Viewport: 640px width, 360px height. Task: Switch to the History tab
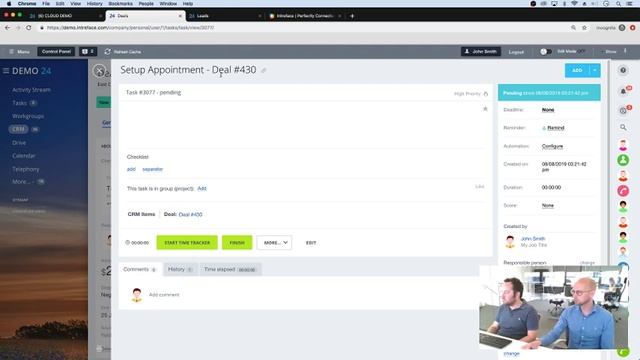tap(180, 269)
